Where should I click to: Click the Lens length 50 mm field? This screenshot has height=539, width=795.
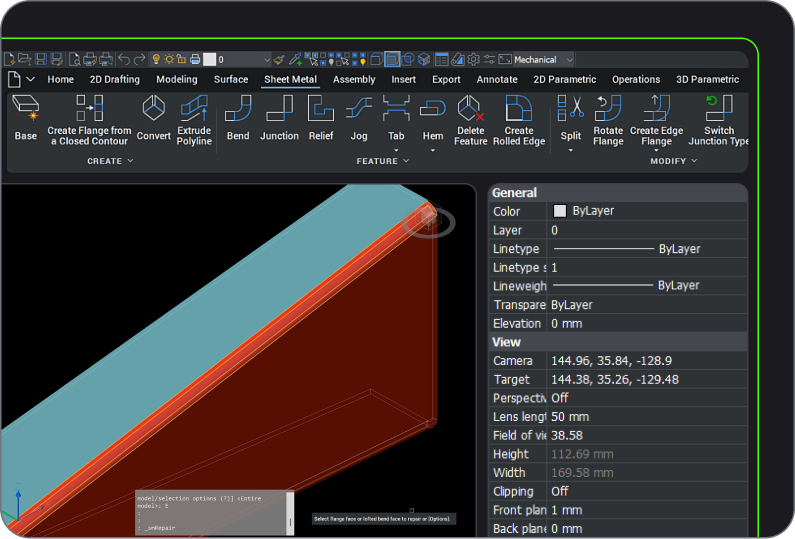point(646,417)
